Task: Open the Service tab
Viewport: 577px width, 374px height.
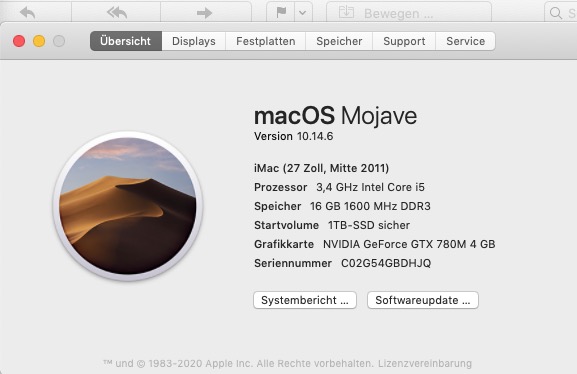Action: click(466, 41)
